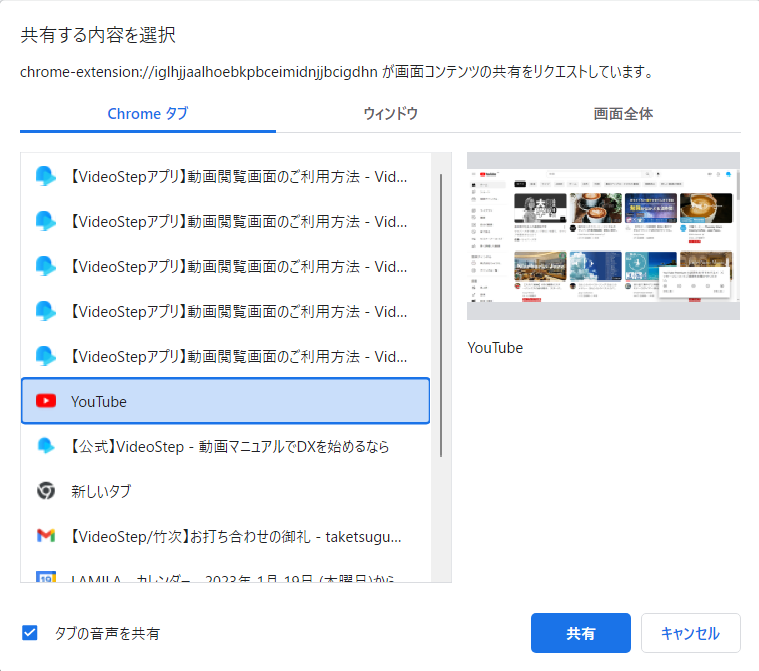Click the Chrome icon beside 新しいタブ
The width and height of the screenshot is (759, 671).
(46, 491)
